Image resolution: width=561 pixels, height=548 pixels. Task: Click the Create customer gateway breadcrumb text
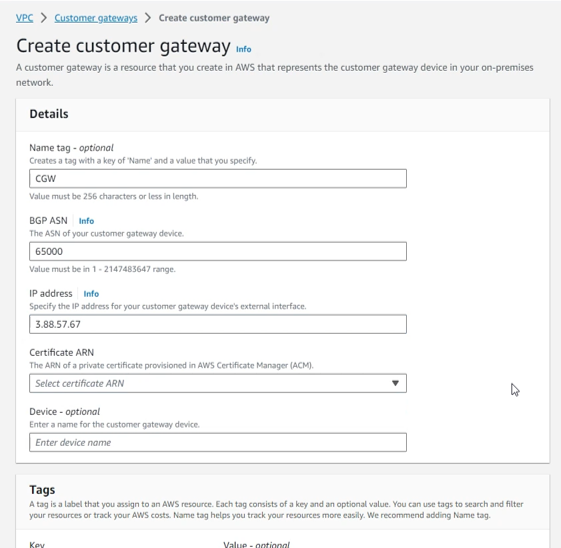pyautogui.click(x=214, y=18)
